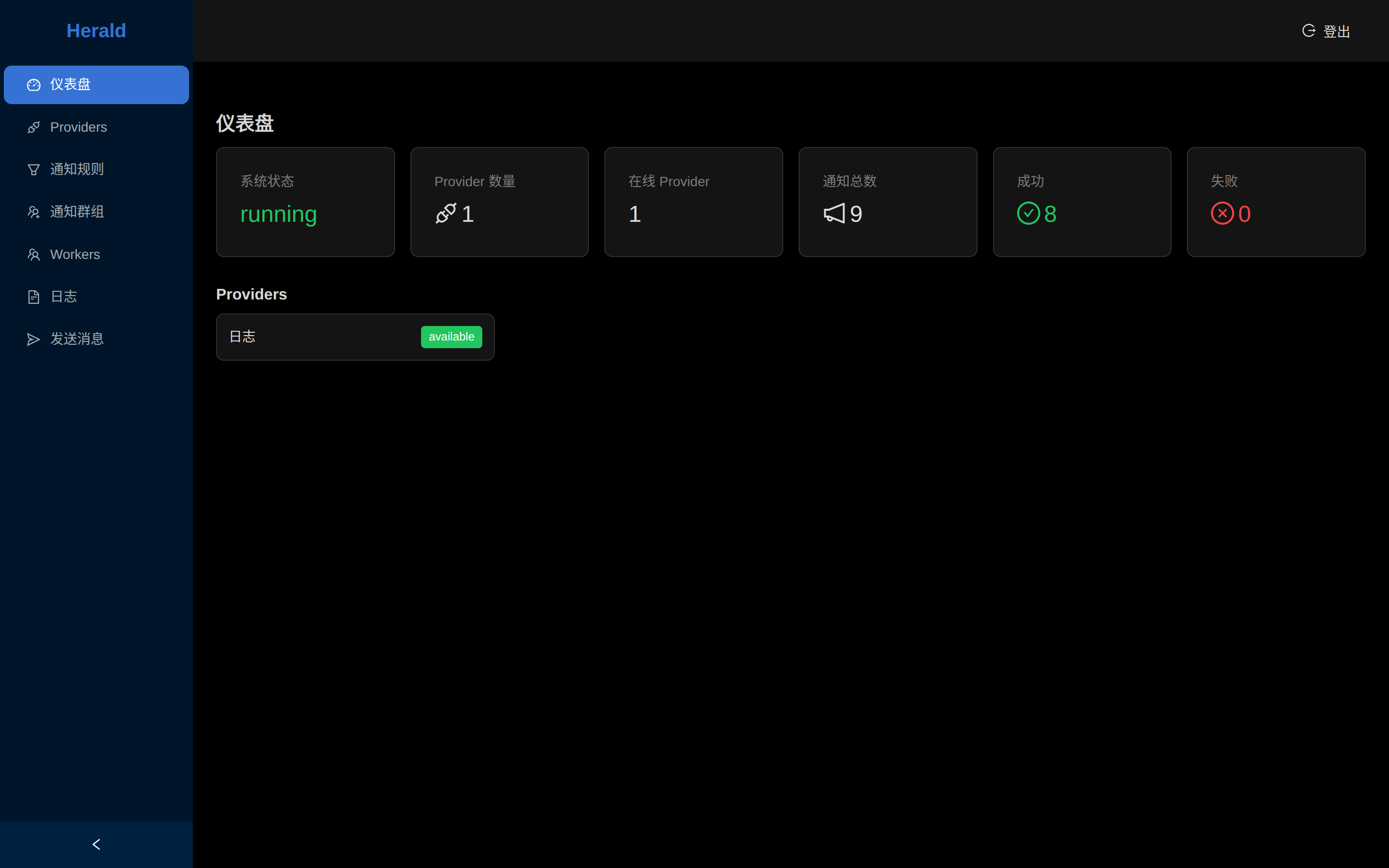The height and width of the screenshot is (868, 1389).
Task: Click the red cross icon in 失败 card
Action: (x=1223, y=214)
